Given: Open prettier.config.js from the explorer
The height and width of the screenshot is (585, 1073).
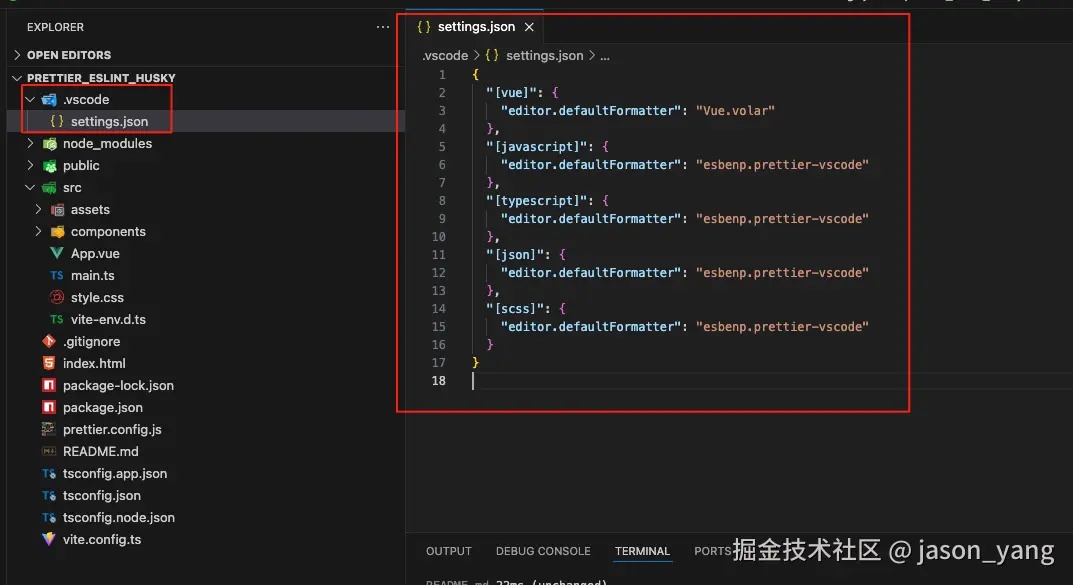Looking at the screenshot, I should tap(112, 429).
